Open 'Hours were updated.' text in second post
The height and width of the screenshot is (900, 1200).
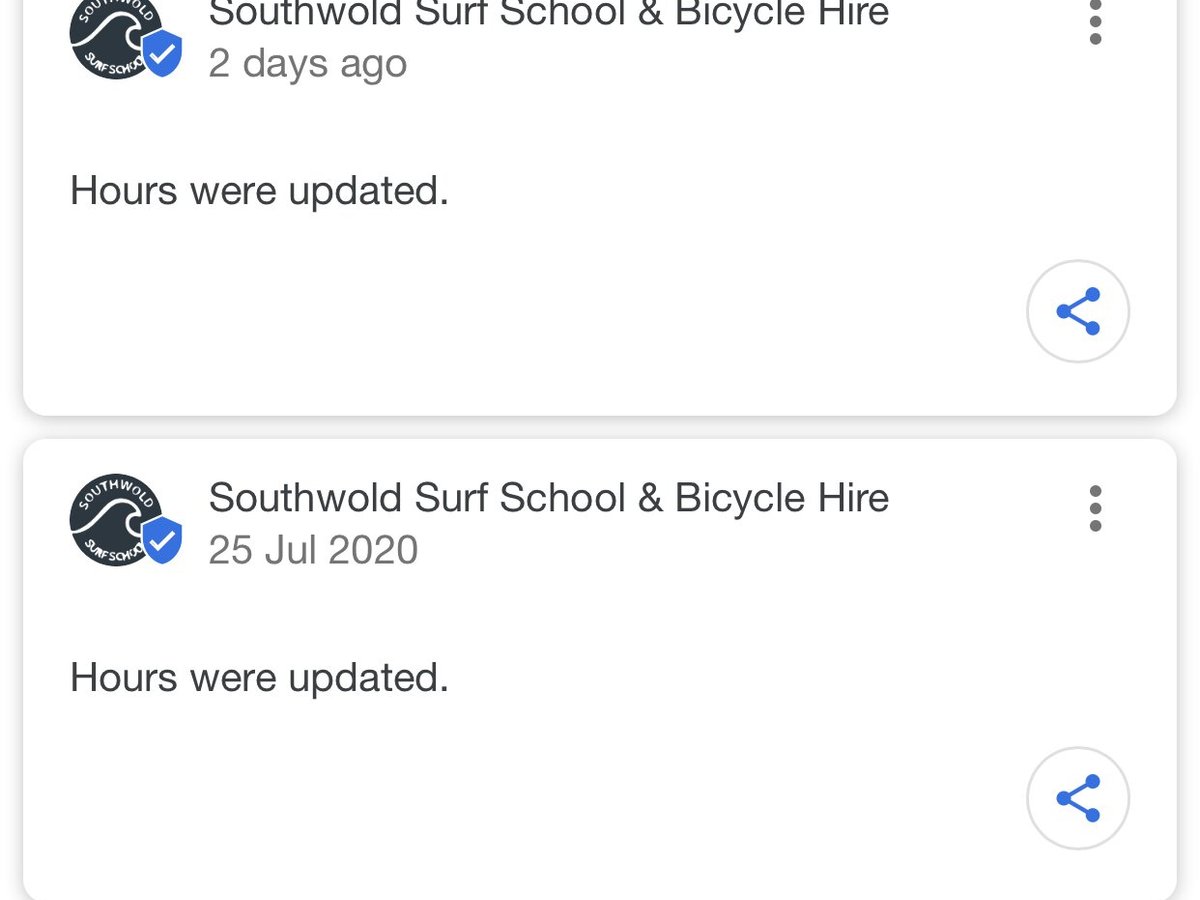[x=259, y=677]
